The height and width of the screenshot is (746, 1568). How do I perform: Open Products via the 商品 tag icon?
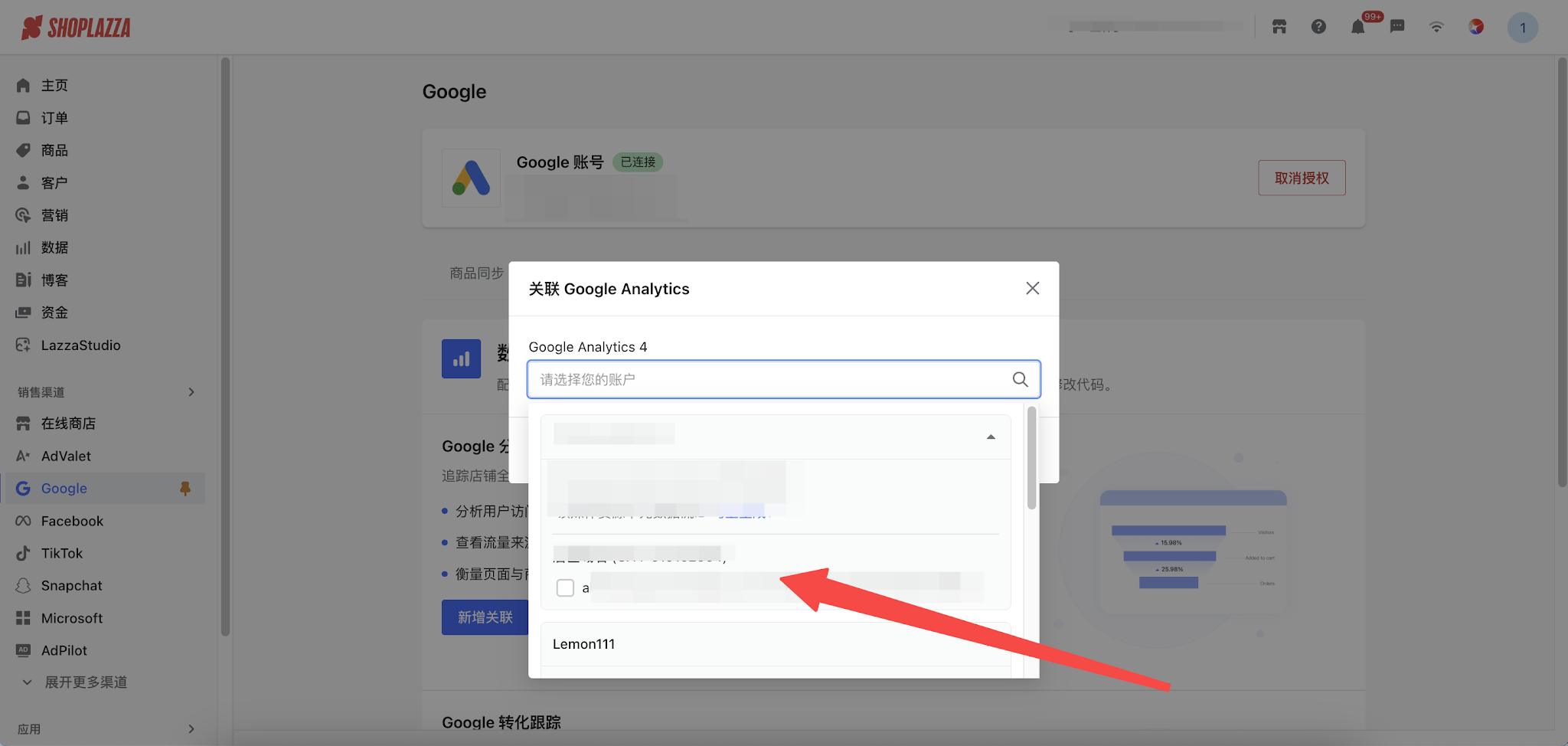click(x=23, y=150)
